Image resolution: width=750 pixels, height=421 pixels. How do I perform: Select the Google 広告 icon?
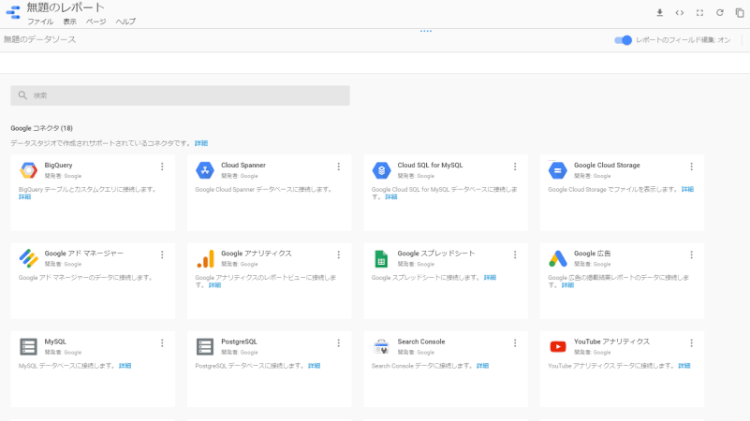point(558,259)
